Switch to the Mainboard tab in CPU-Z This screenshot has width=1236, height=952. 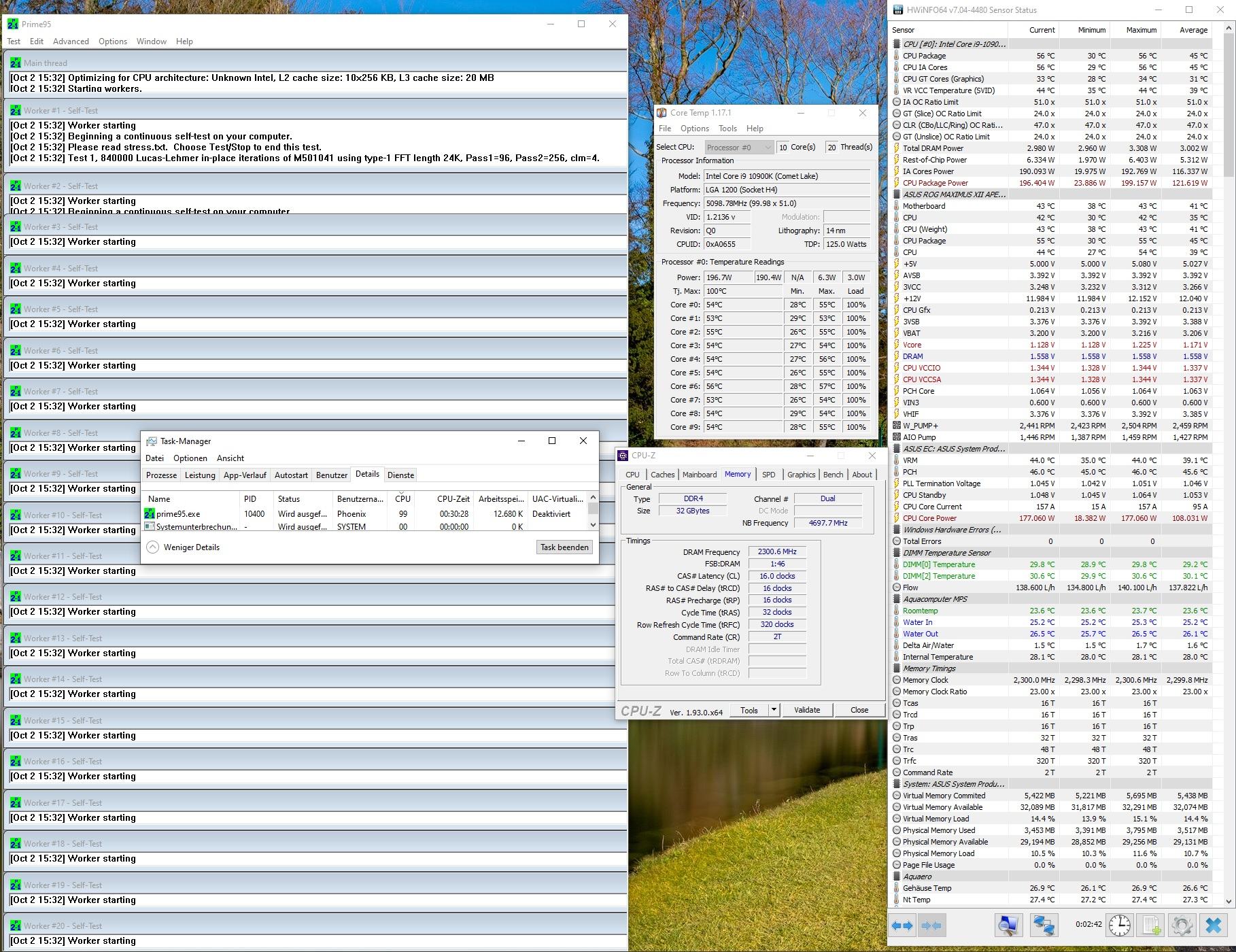[x=700, y=475]
